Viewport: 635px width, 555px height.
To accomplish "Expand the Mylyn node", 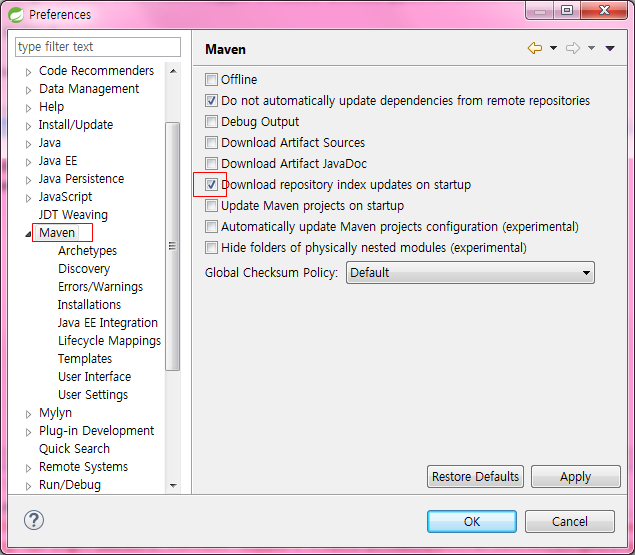I will [x=28, y=414].
